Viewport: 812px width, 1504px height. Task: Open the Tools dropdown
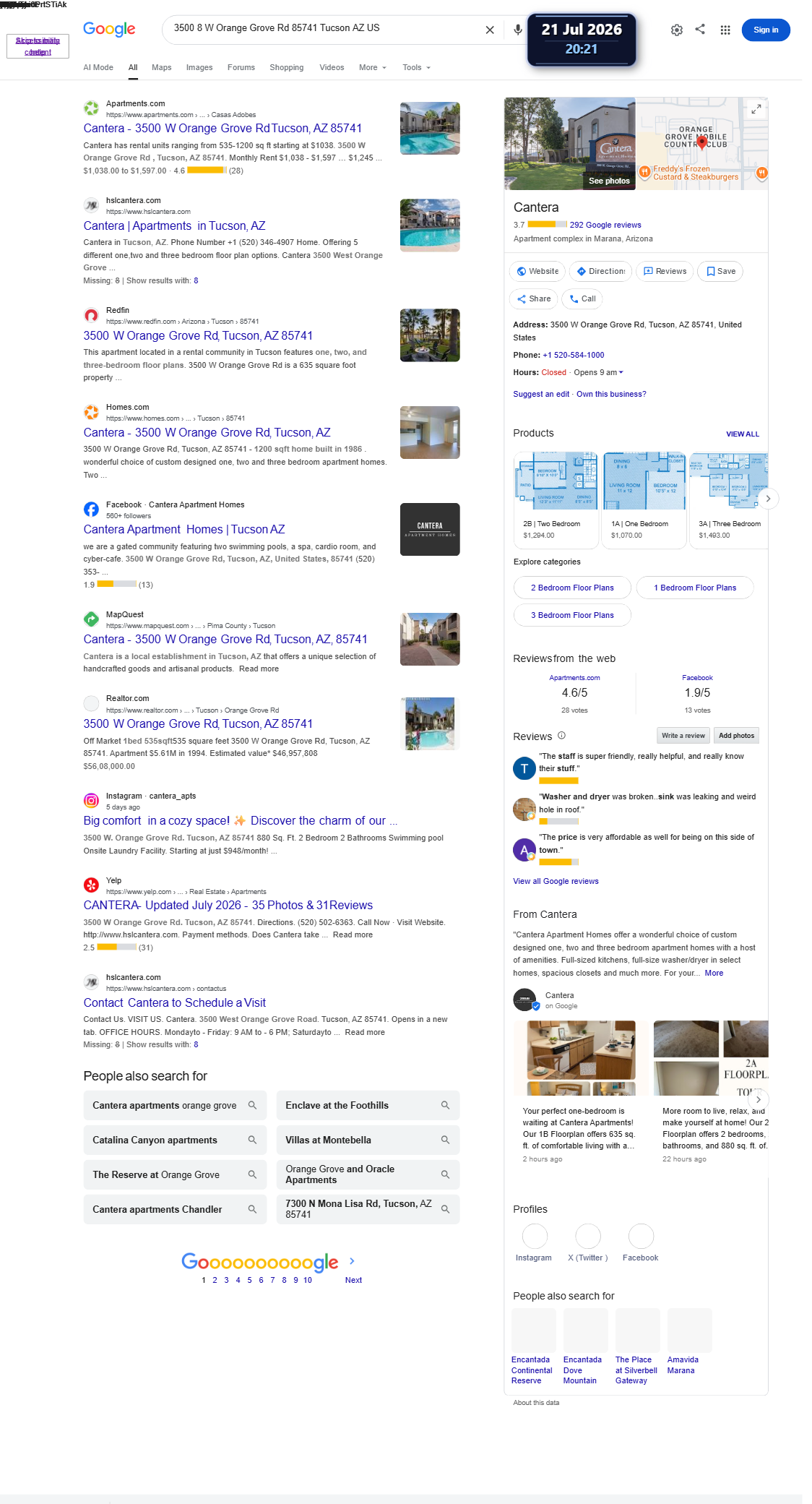417,67
